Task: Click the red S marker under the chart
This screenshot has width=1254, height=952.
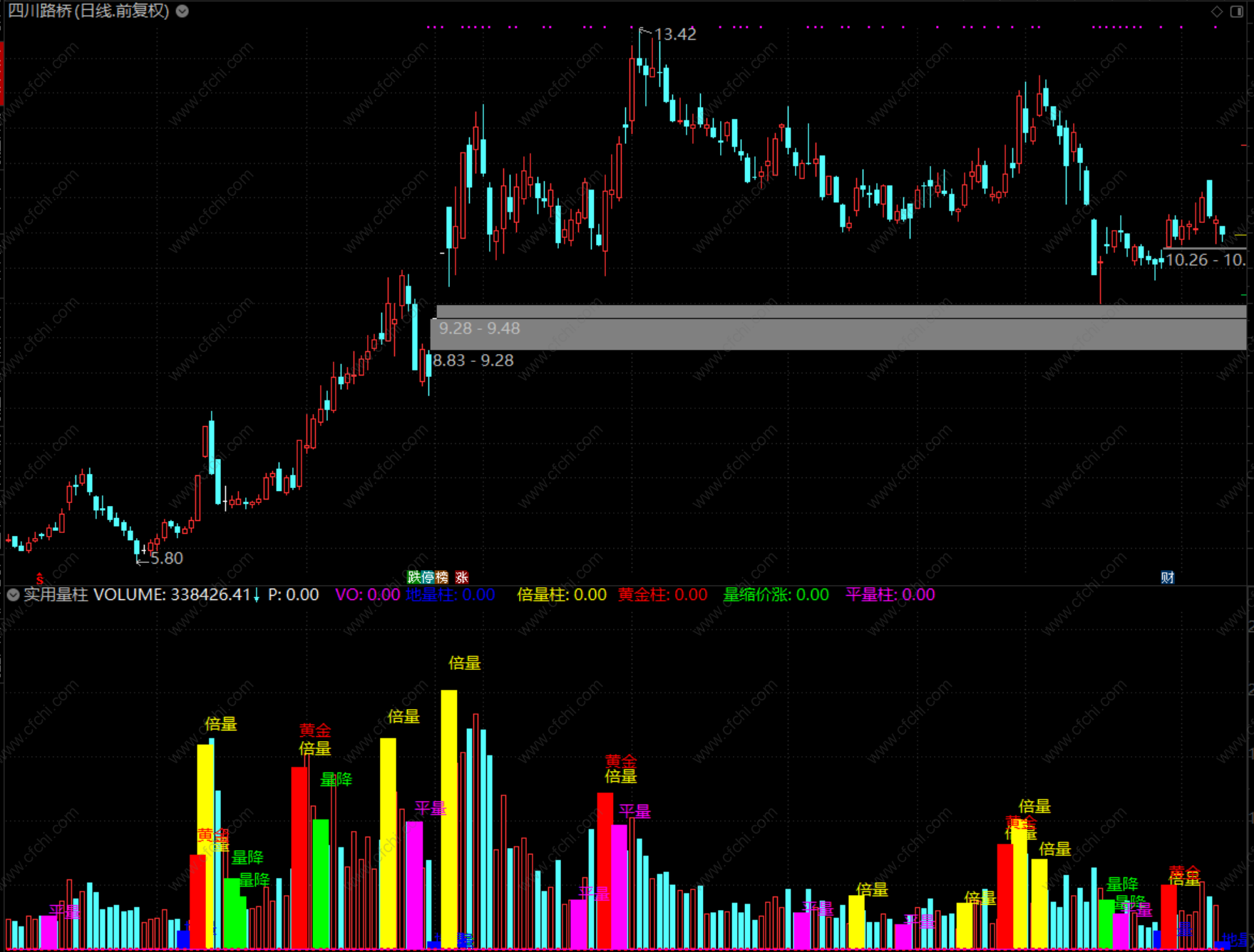Action: 40,579
